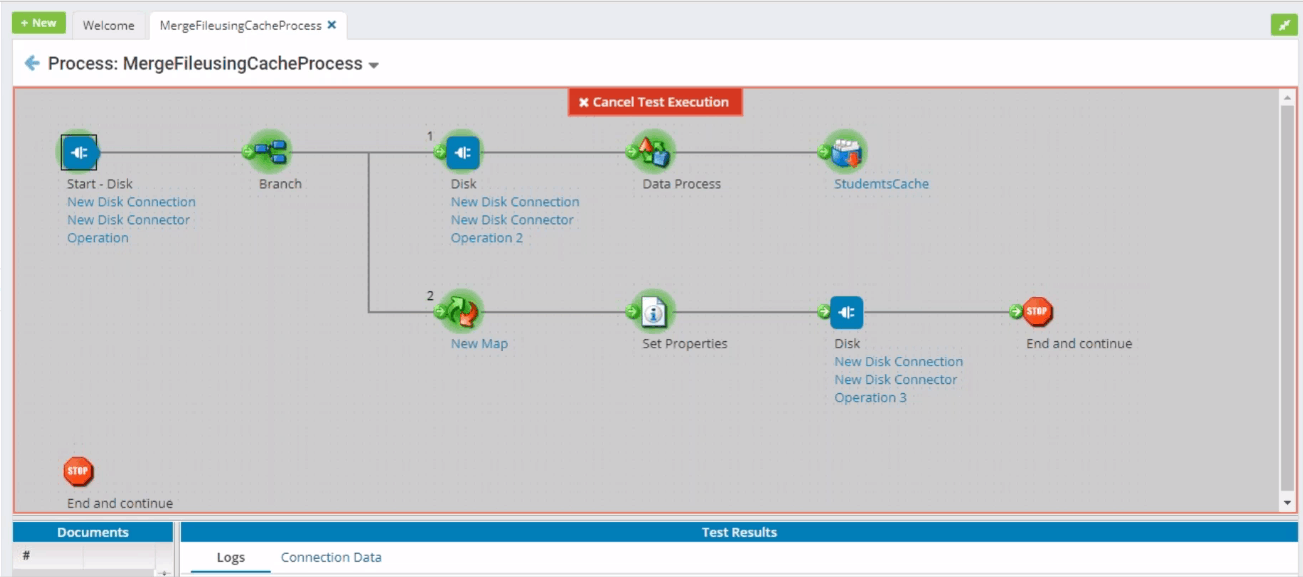Open the Logs tab
1303x577 pixels.
point(231,558)
